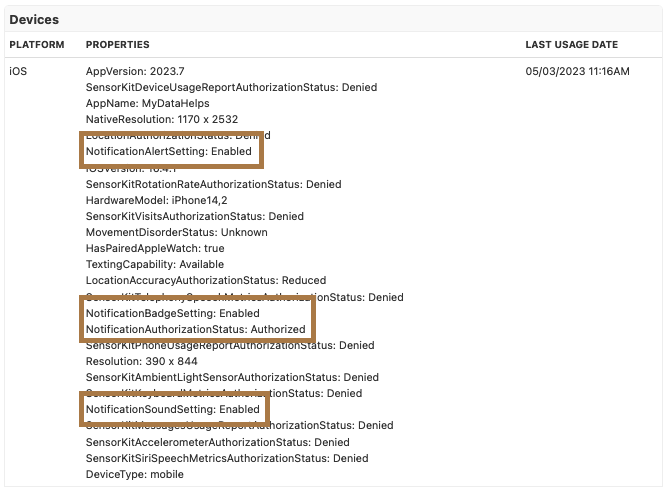The height and width of the screenshot is (487, 669).
Task: Click the LocationAccuracyAuthorizationStatus: Reduced line
Action: (x=206, y=280)
